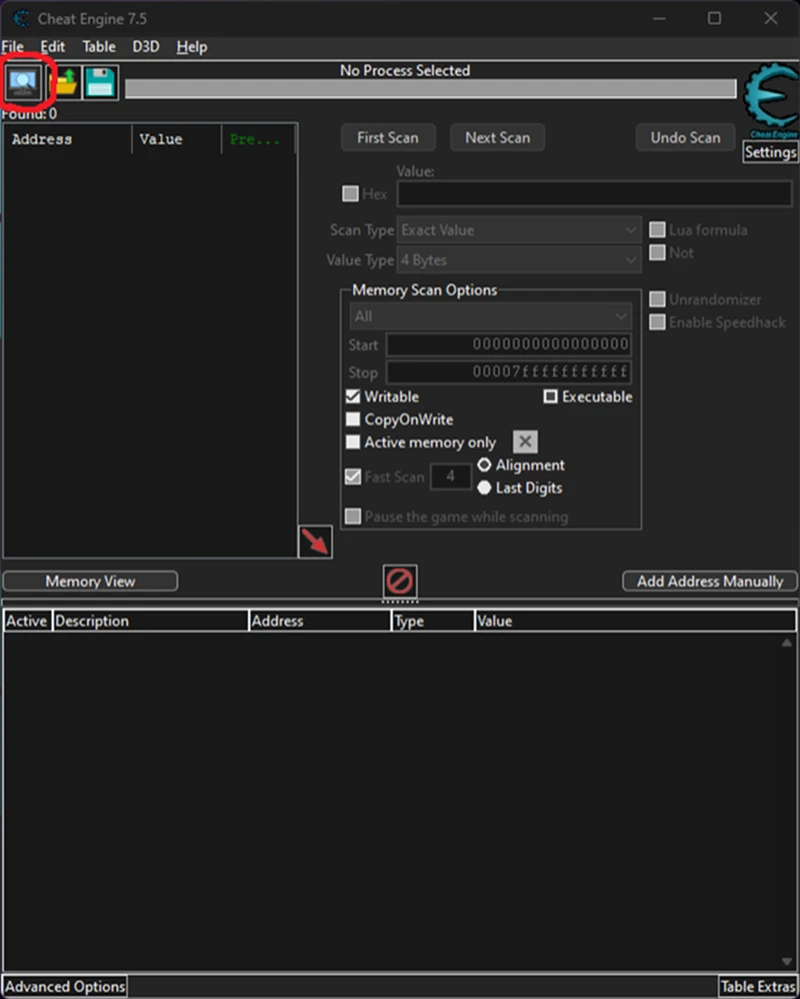
Task: Check the CopyOnWrite checkbox
Action: coord(353,419)
